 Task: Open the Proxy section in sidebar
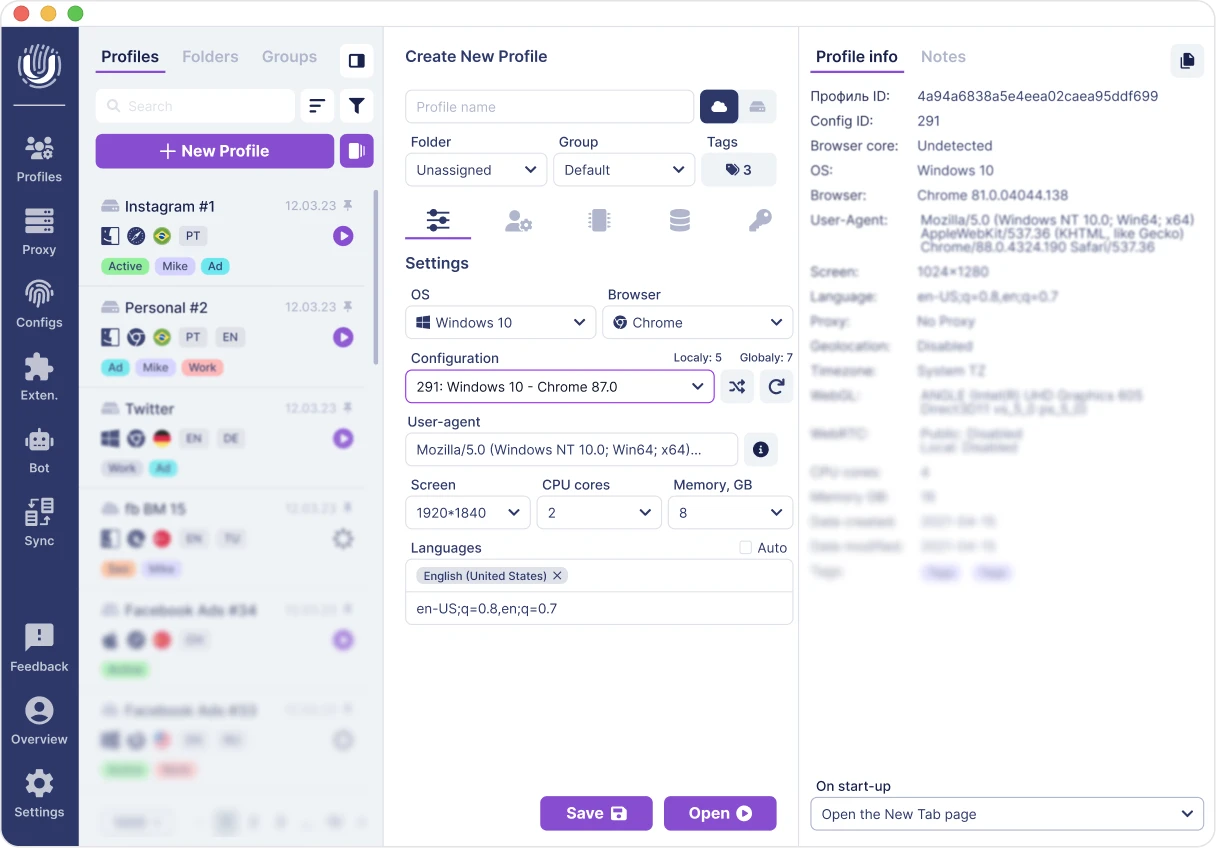[x=39, y=231]
